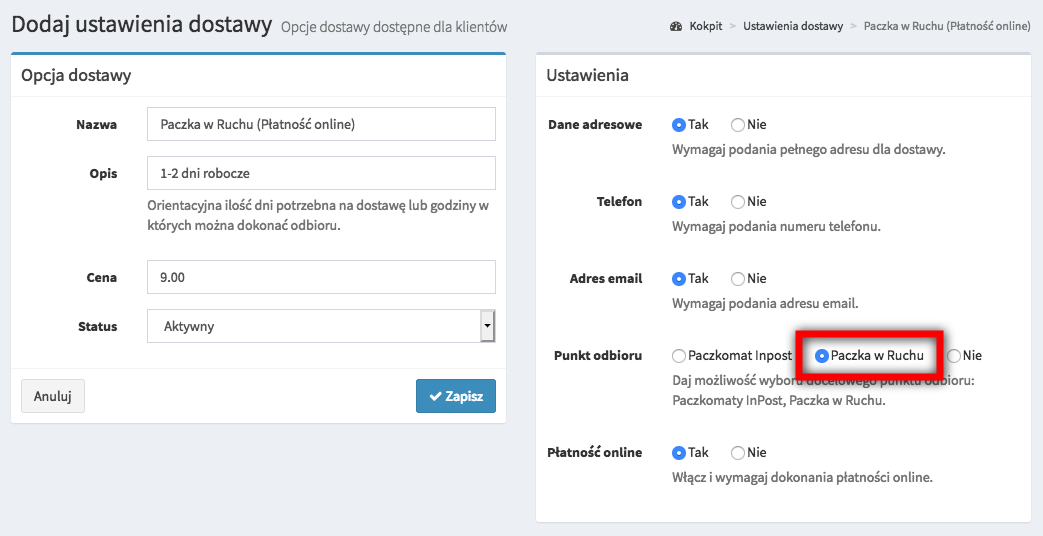Click the Dodaj ustawienia dostawy page title
1043x536 pixels.
pyautogui.click(x=142, y=25)
